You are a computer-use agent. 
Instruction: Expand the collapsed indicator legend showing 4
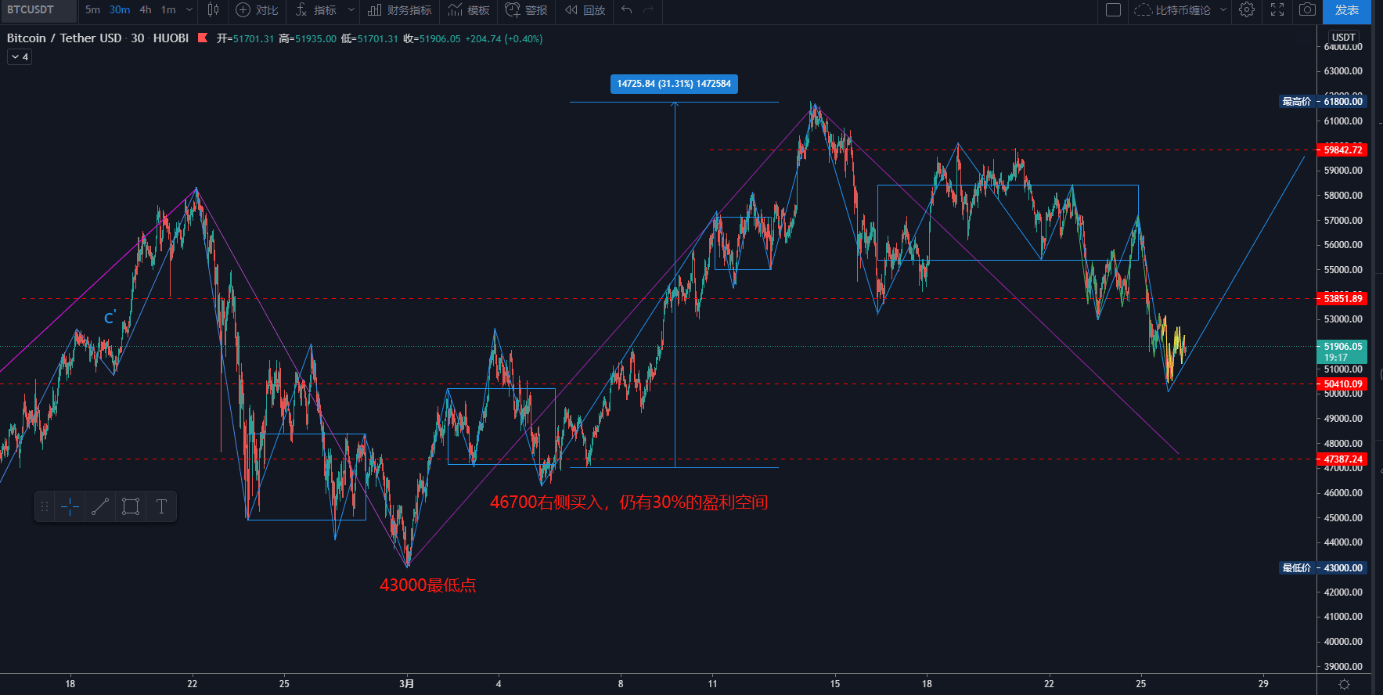point(19,57)
